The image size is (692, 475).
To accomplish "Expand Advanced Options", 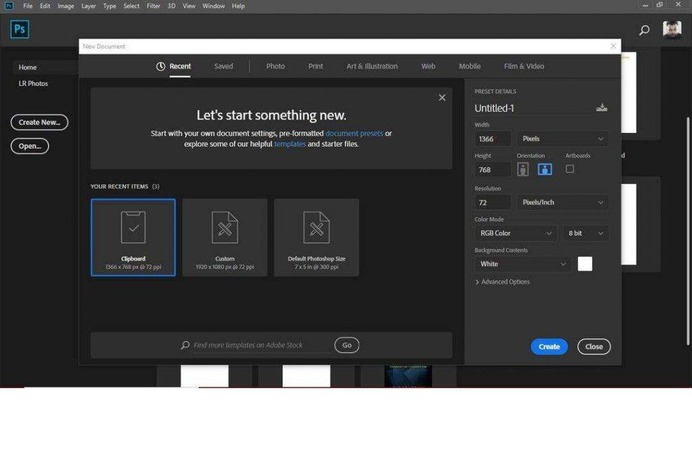I will pyautogui.click(x=502, y=282).
